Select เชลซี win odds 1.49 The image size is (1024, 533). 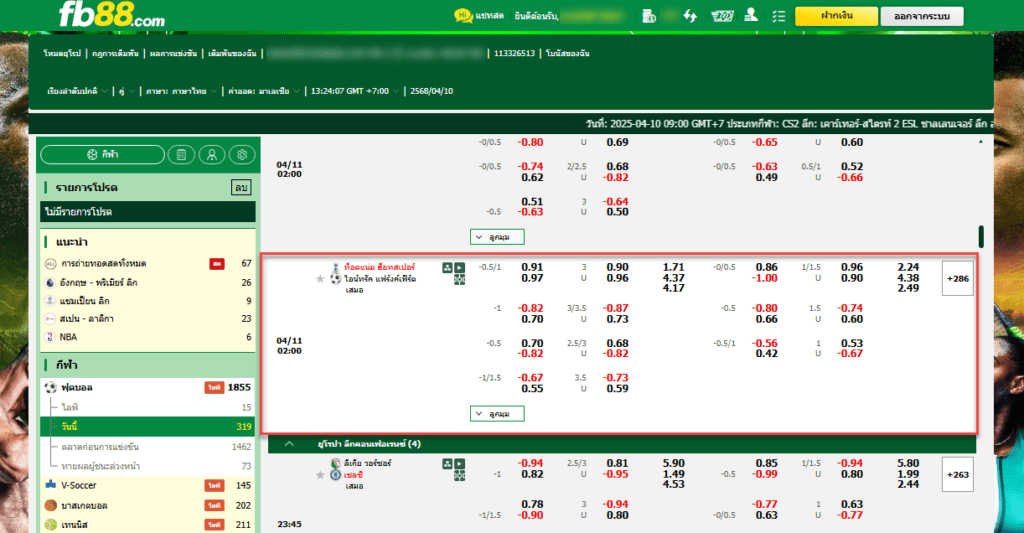673,474
